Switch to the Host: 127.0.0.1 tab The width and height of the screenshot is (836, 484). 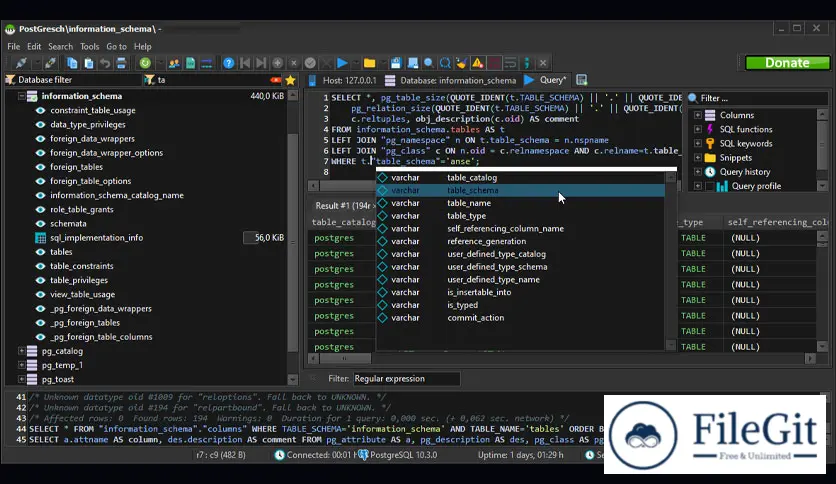click(342, 80)
